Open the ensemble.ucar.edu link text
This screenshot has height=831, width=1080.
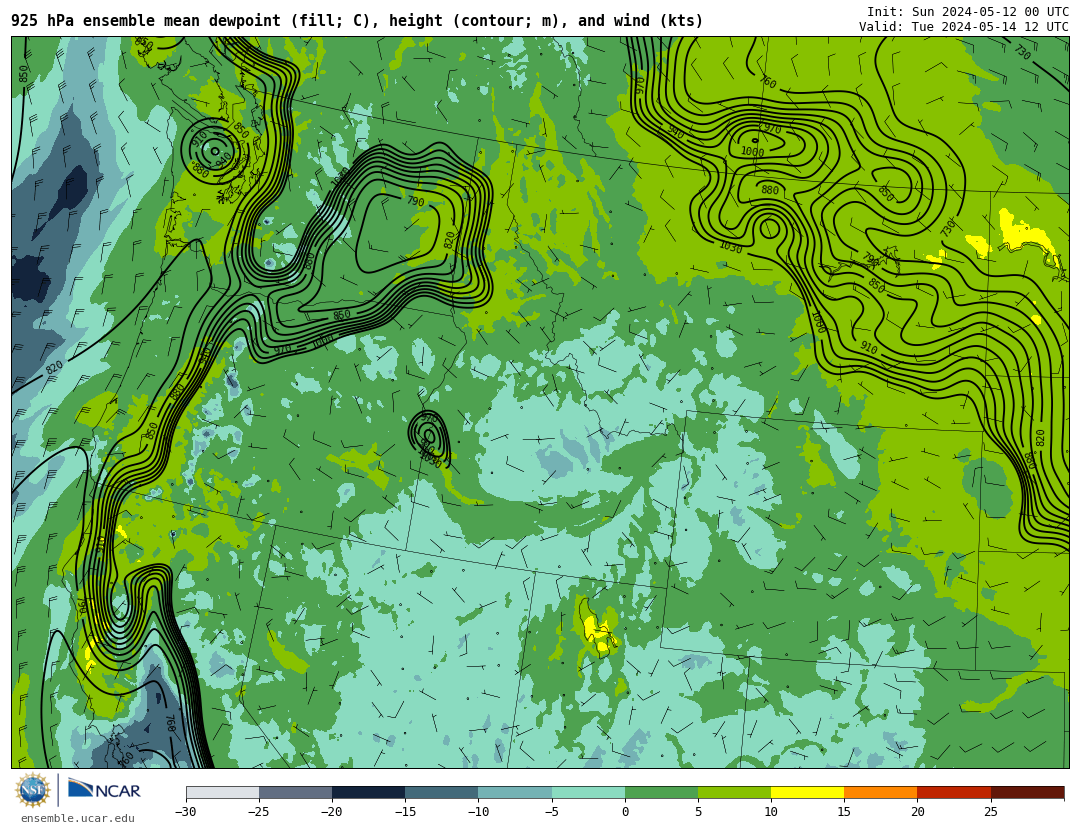pos(78,819)
